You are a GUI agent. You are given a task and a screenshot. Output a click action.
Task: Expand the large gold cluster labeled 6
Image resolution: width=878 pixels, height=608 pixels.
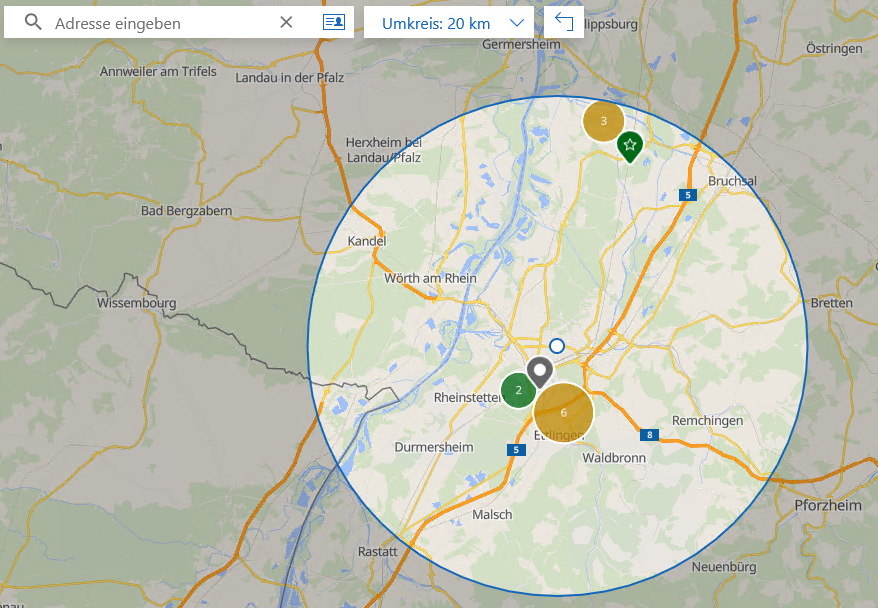[564, 412]
